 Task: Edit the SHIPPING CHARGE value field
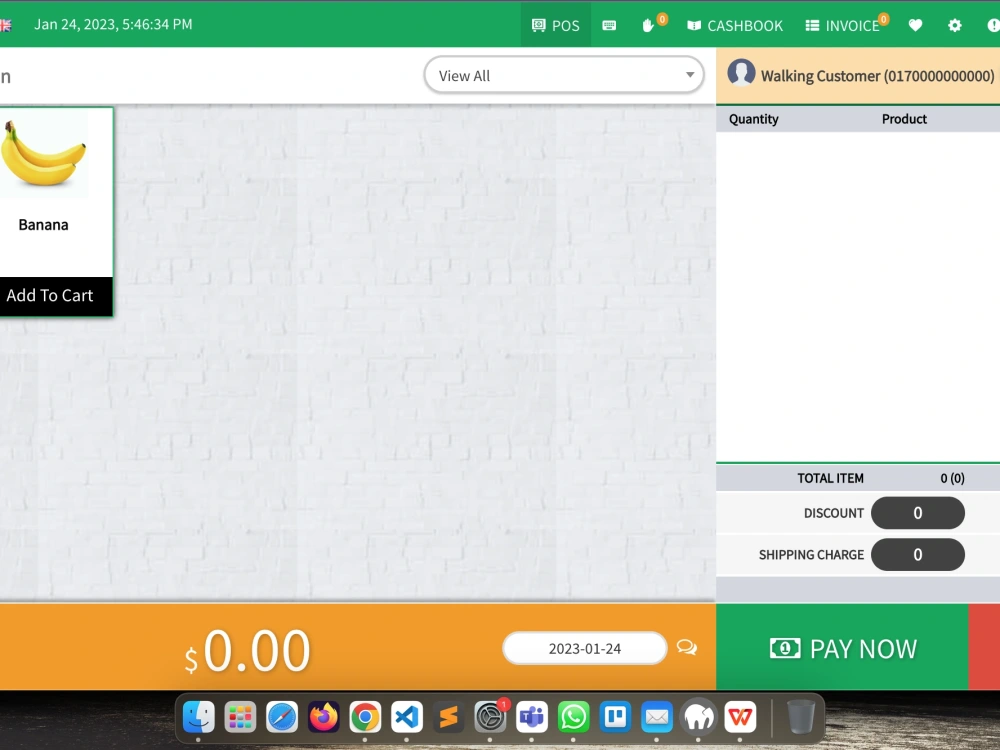918,554
